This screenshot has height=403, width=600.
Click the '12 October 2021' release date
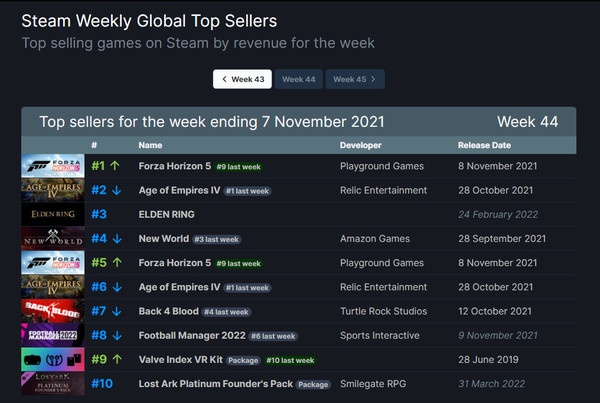tap(495, 311)
